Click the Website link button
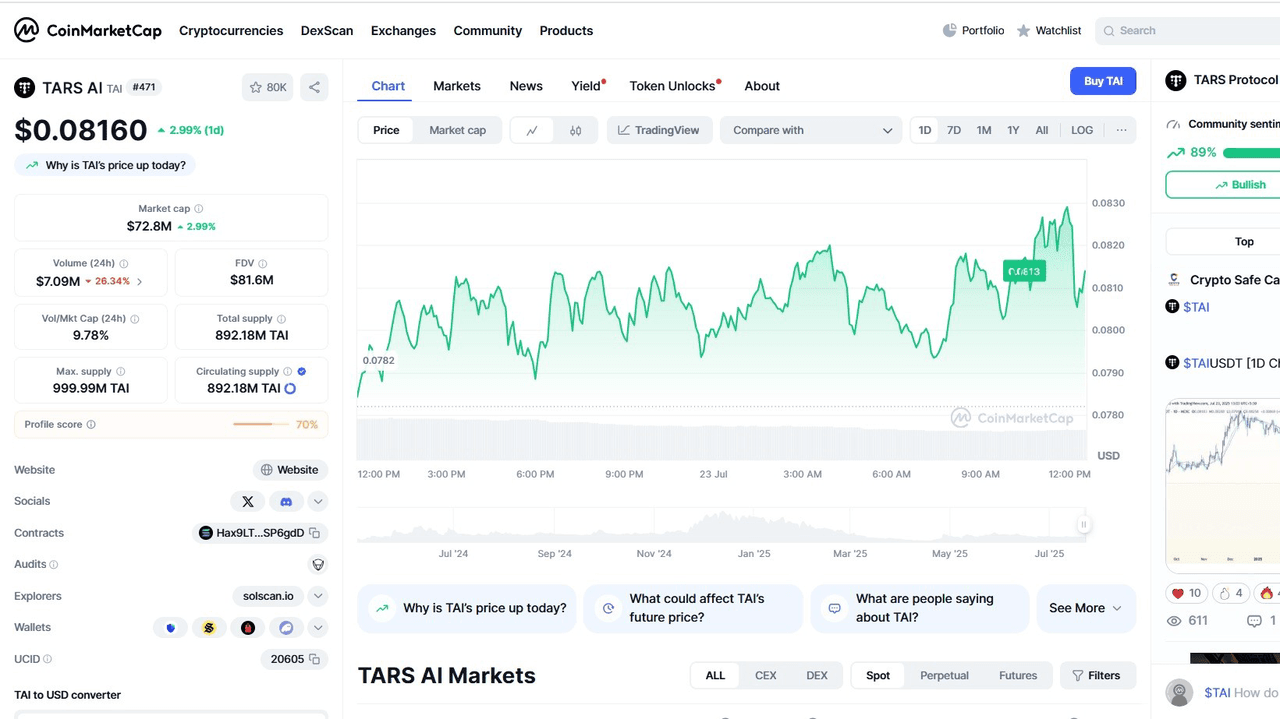The width and height of the screenshot is (1280, 719). [290, 470]
